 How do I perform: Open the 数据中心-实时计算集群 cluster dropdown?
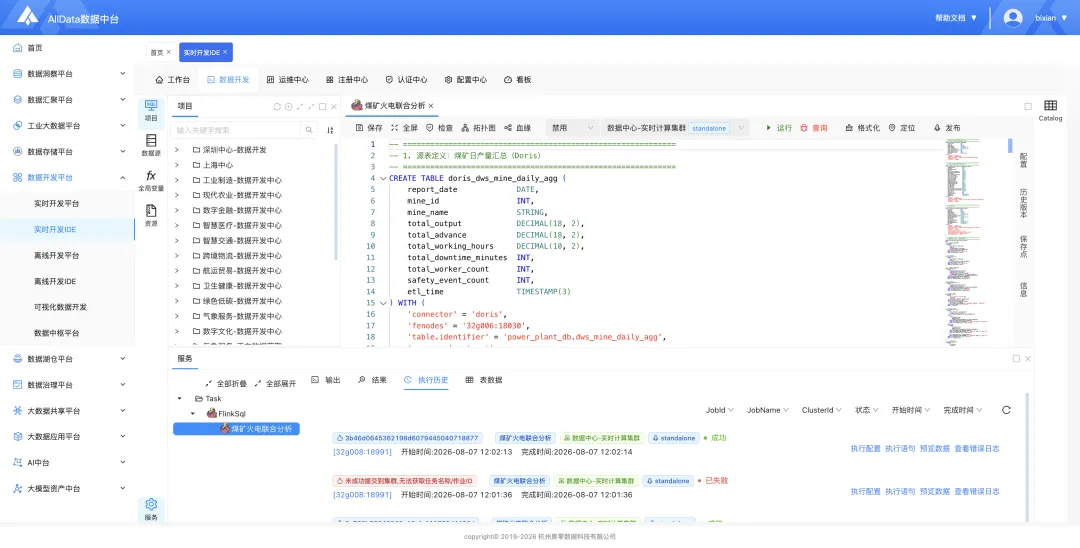pyautogui.click(x=676, y=128)
